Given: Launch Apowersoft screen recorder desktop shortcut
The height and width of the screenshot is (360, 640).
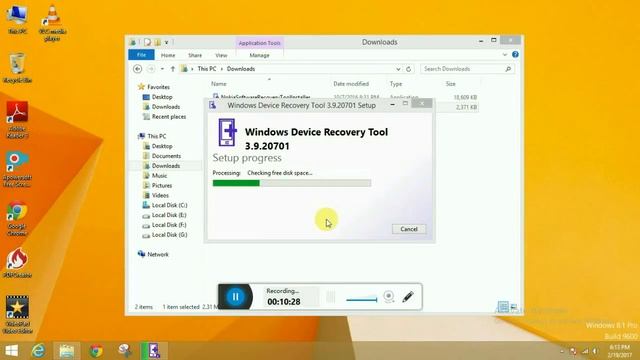Looking at the screenshot, I should point(17,169).
